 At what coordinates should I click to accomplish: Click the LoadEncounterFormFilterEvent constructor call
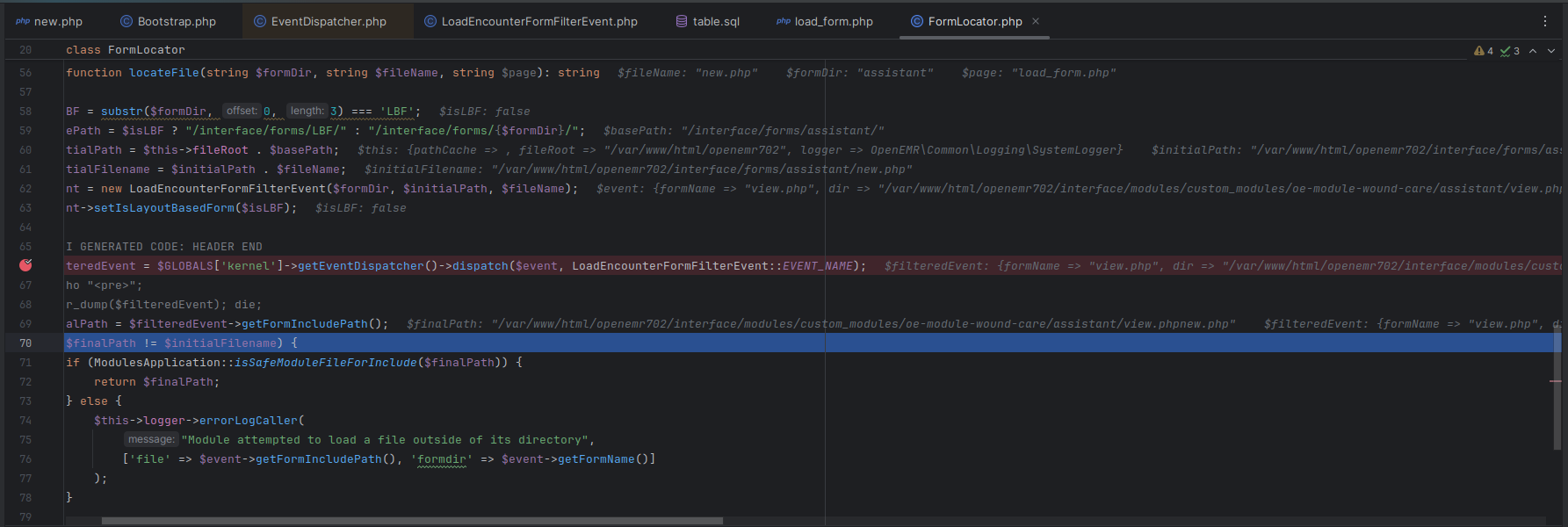pyautogui.click(x=228, y=189)
